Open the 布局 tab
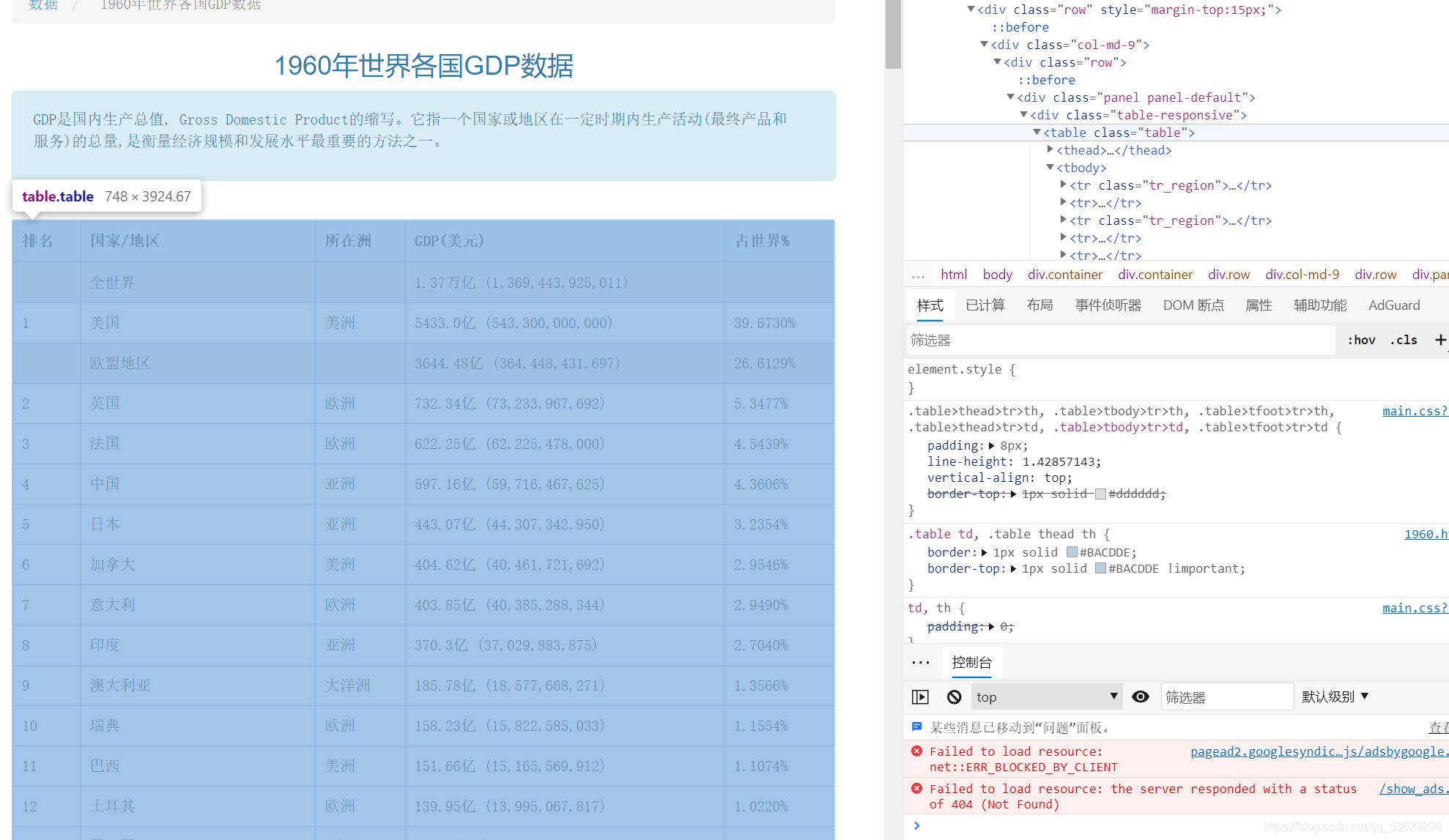 pyautogui.click(x=1039, y=305)
